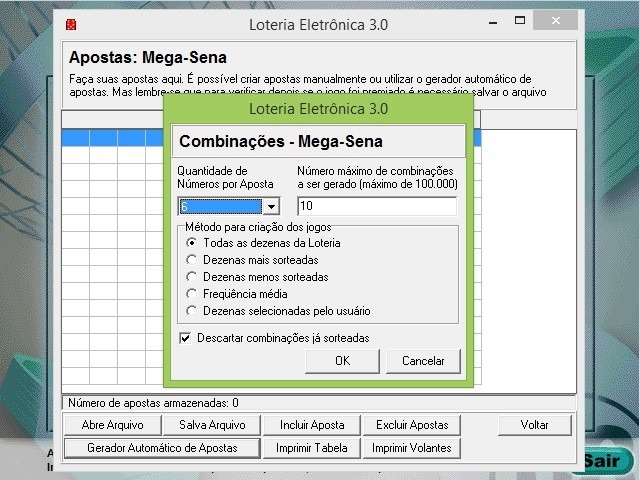The image size is (640, 480).
Task: Click the 'Combinações - Mega-Sena' heading
Action: point(281,141)
